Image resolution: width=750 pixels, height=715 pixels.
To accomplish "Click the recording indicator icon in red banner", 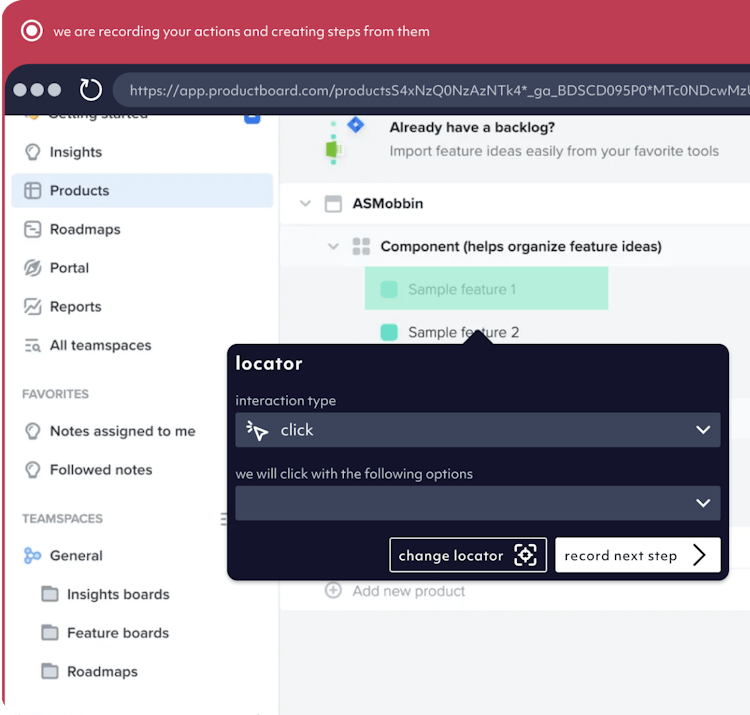I will (x=32, y=31).
